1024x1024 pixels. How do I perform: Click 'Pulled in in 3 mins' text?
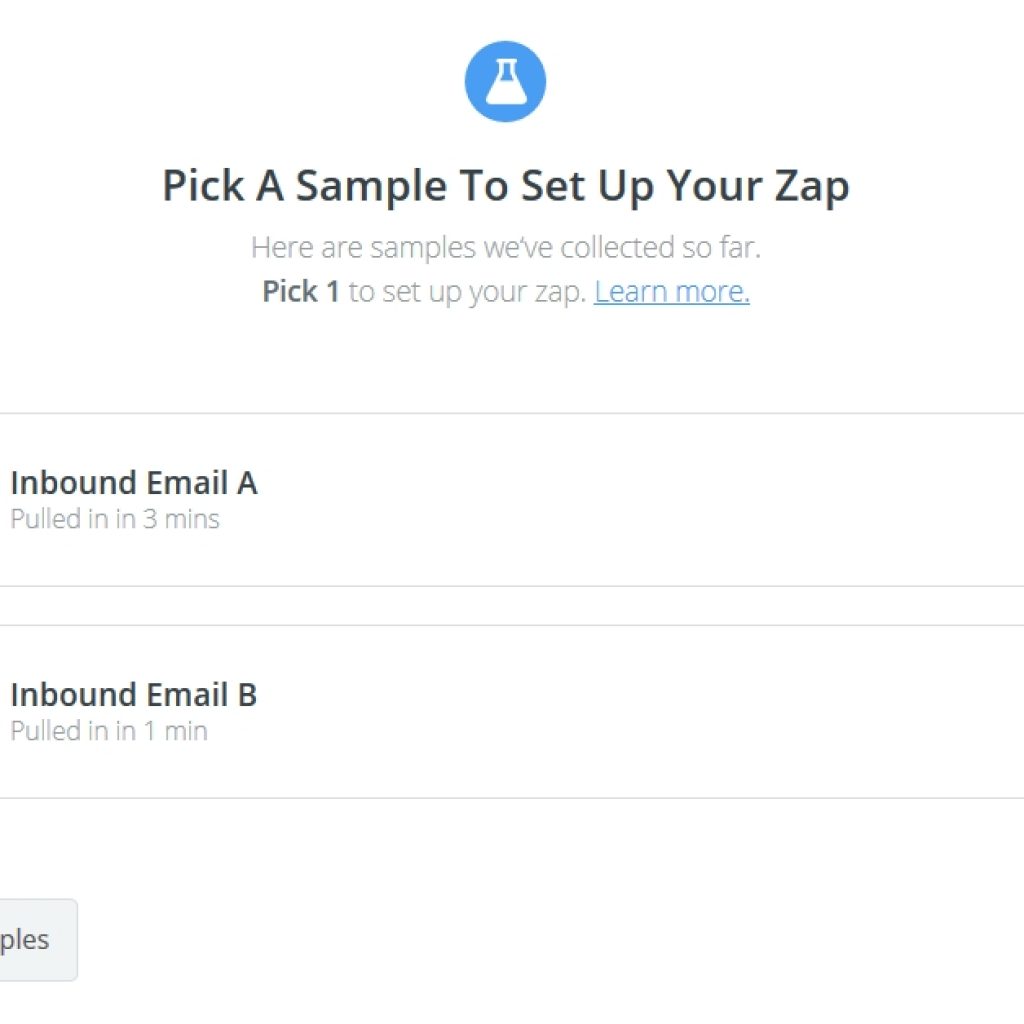pyautogui.click(x=115, y=519)
